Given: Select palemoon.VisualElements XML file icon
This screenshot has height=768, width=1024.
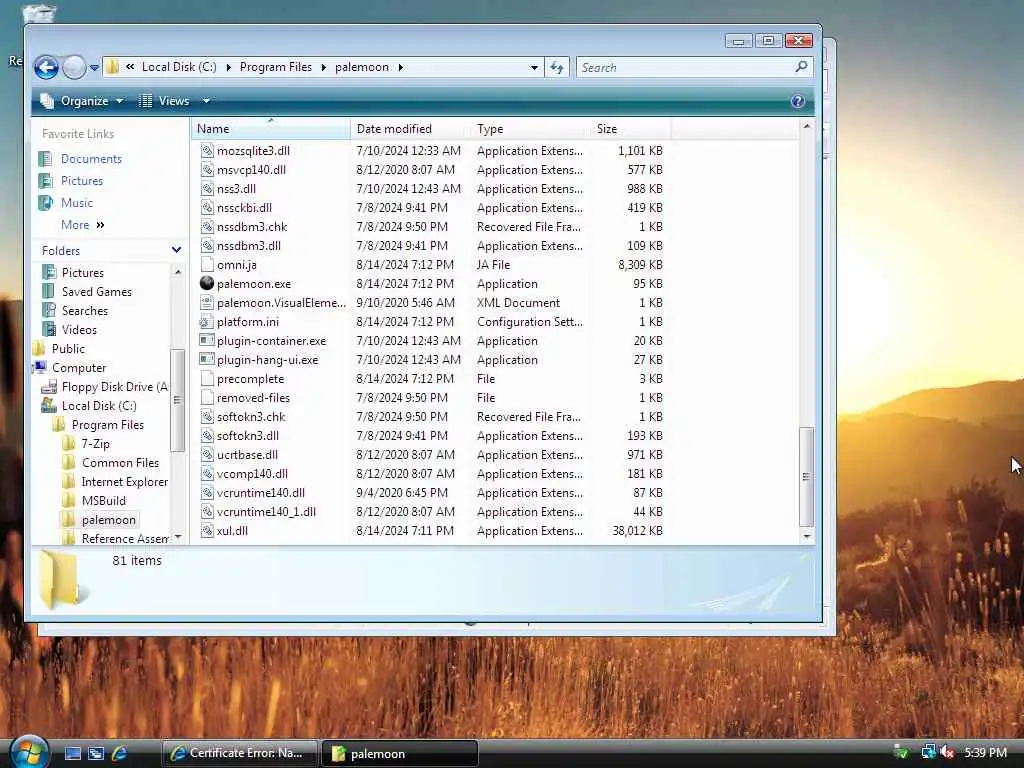Looking at the screenshot, I should point(207,302).
